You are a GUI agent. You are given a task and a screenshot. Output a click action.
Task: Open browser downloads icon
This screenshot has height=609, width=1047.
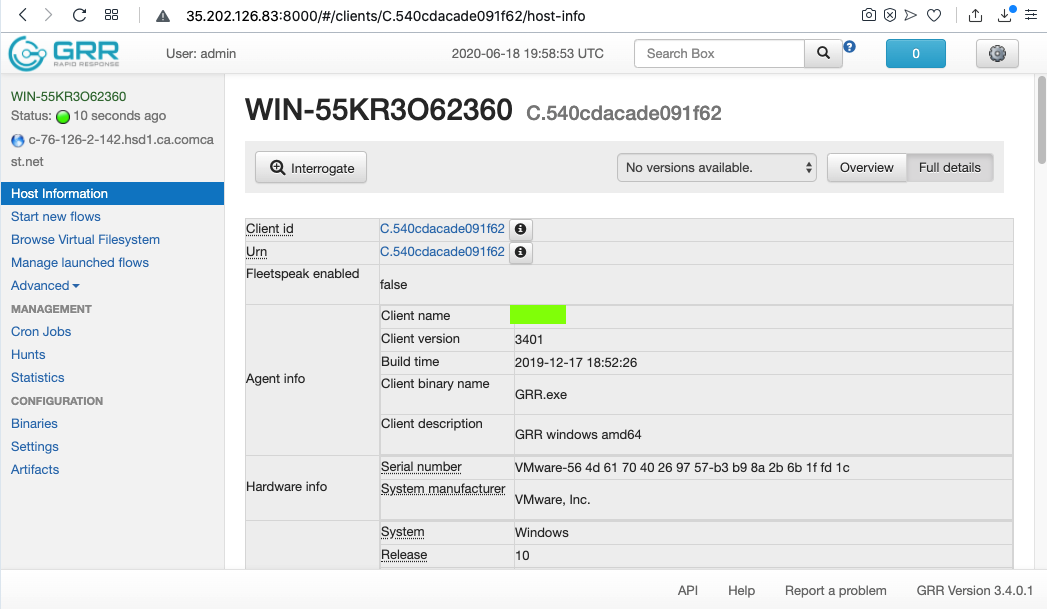tap(1005, 15)
